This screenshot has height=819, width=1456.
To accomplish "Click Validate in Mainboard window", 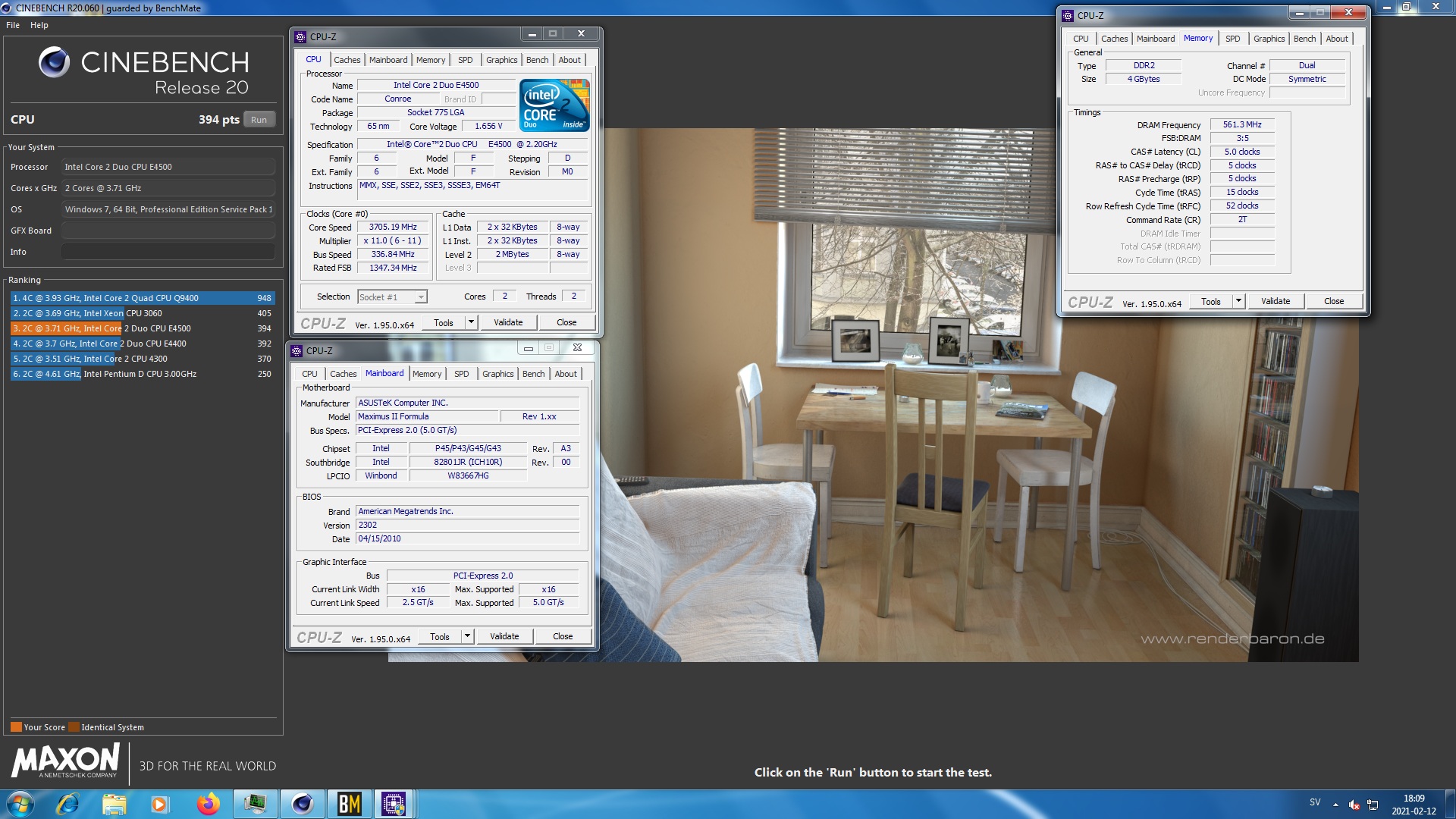I will point(504,636).
